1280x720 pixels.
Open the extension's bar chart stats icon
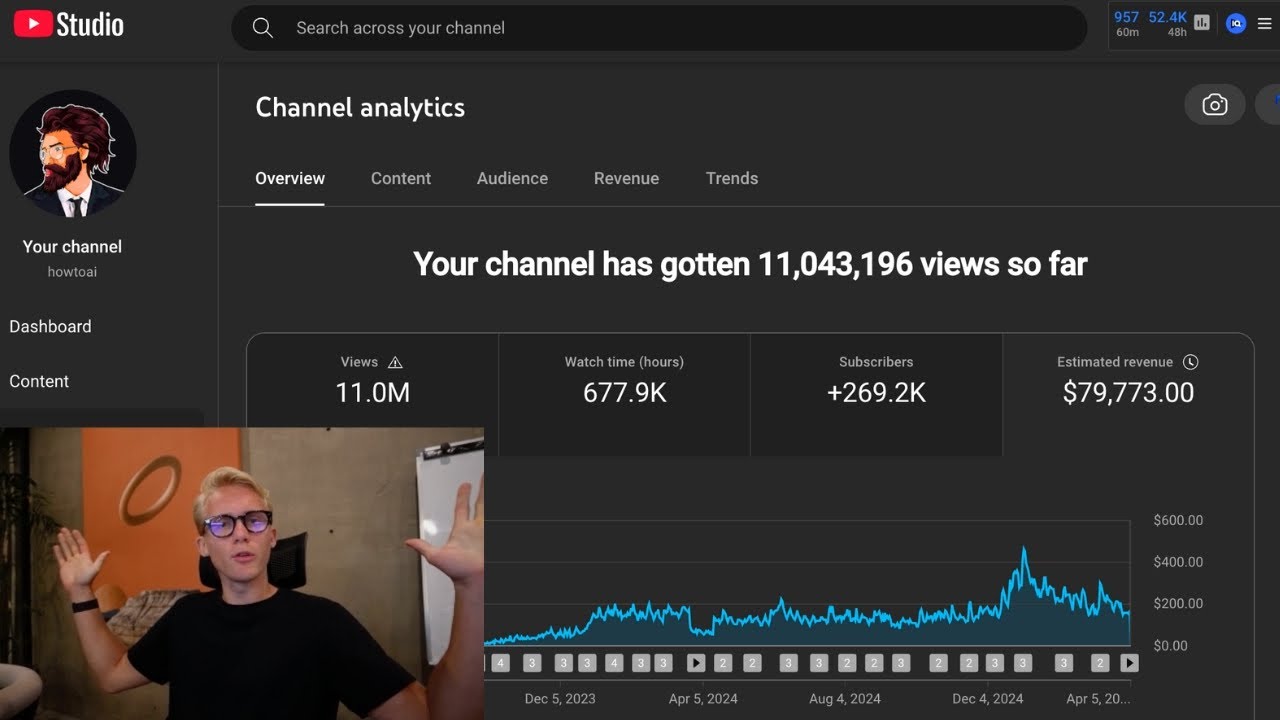point(1202,23)
